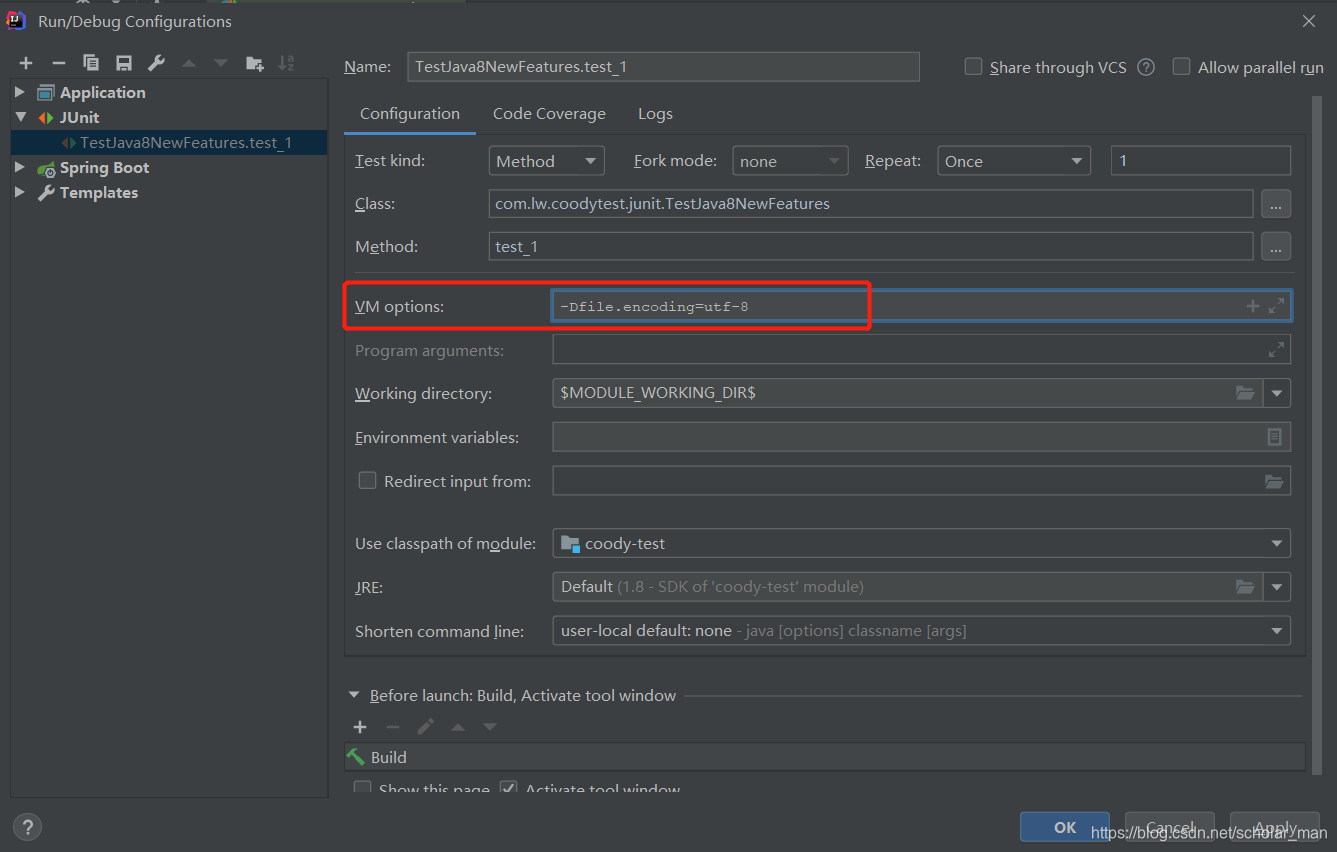Viewport: 1337px width, 852px height.
Task: Toggle Activate tool window checkbox
Action: pos(509,788)
